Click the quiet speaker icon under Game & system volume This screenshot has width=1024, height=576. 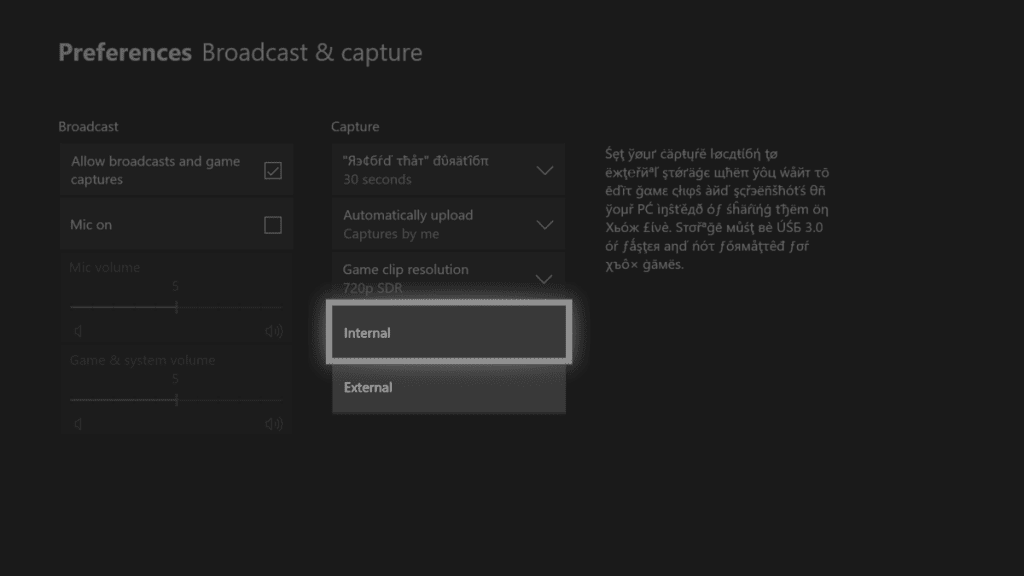pyautogui.click(x=77, y=423)
